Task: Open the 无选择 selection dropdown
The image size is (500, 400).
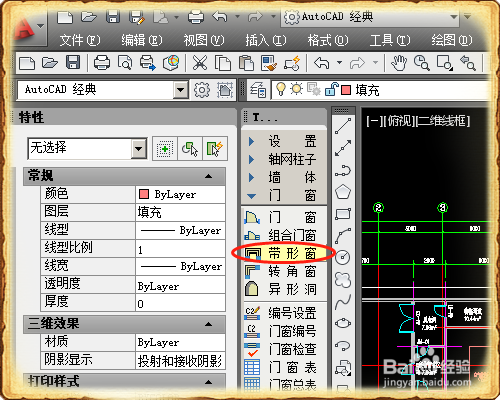Action: coord(139,149)
